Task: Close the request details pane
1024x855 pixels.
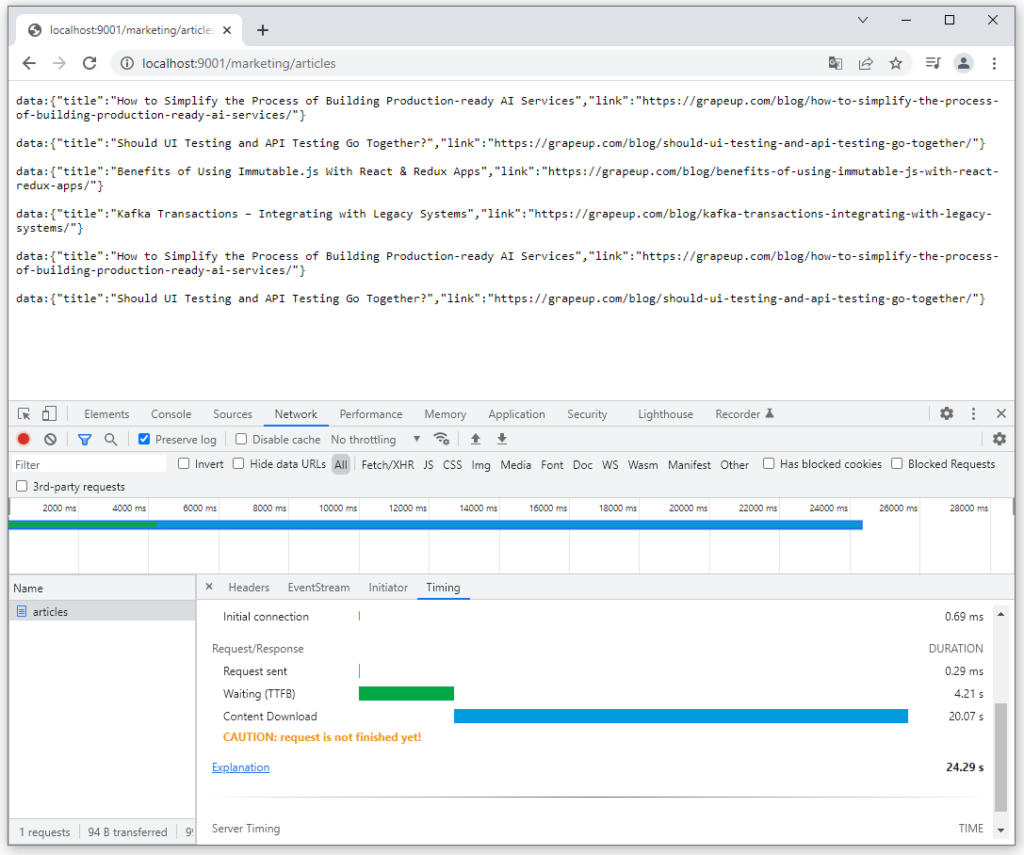Action: click(209, 587)
